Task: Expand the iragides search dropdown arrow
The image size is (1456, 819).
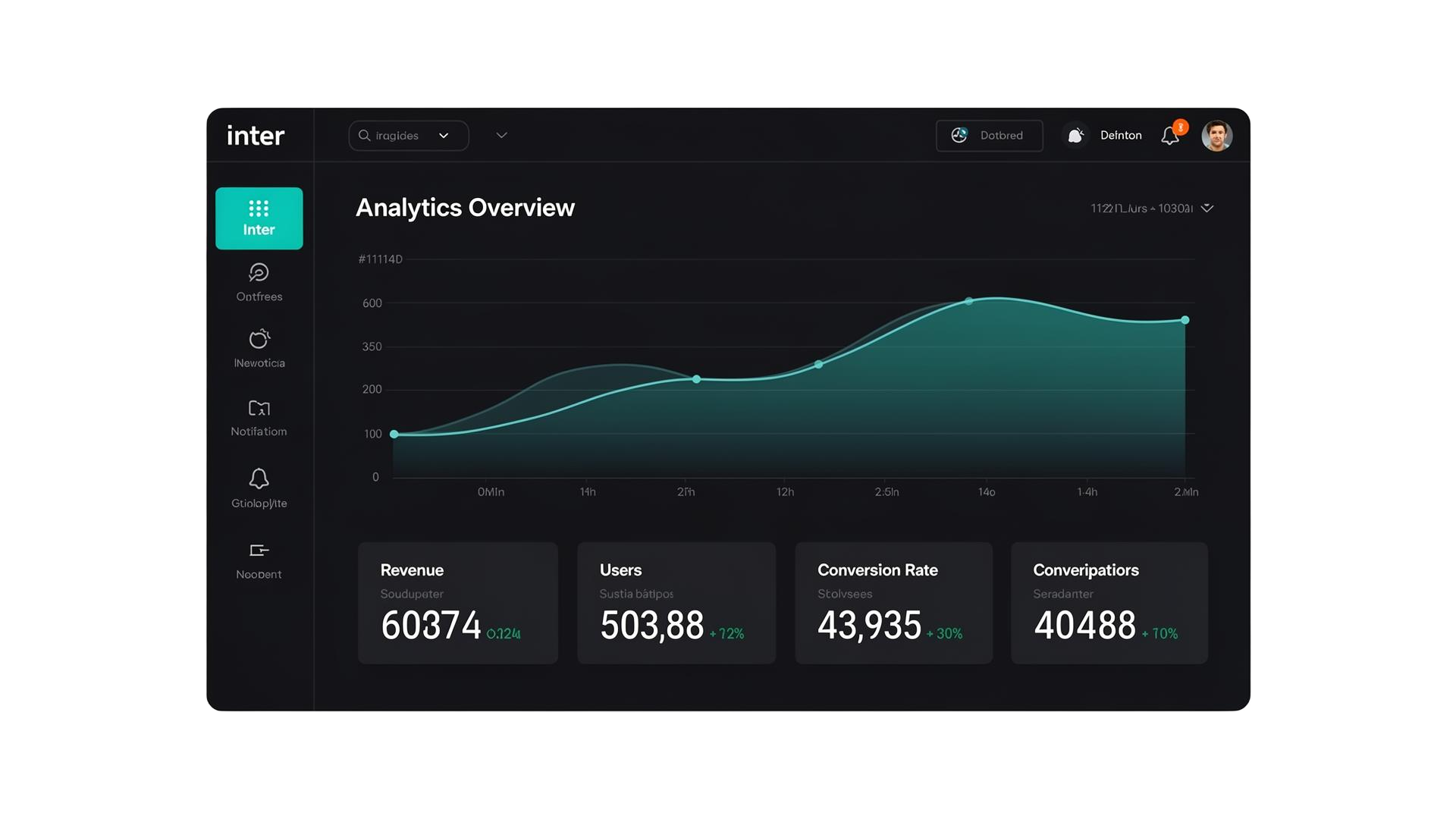Action: [x=444, y=136]
